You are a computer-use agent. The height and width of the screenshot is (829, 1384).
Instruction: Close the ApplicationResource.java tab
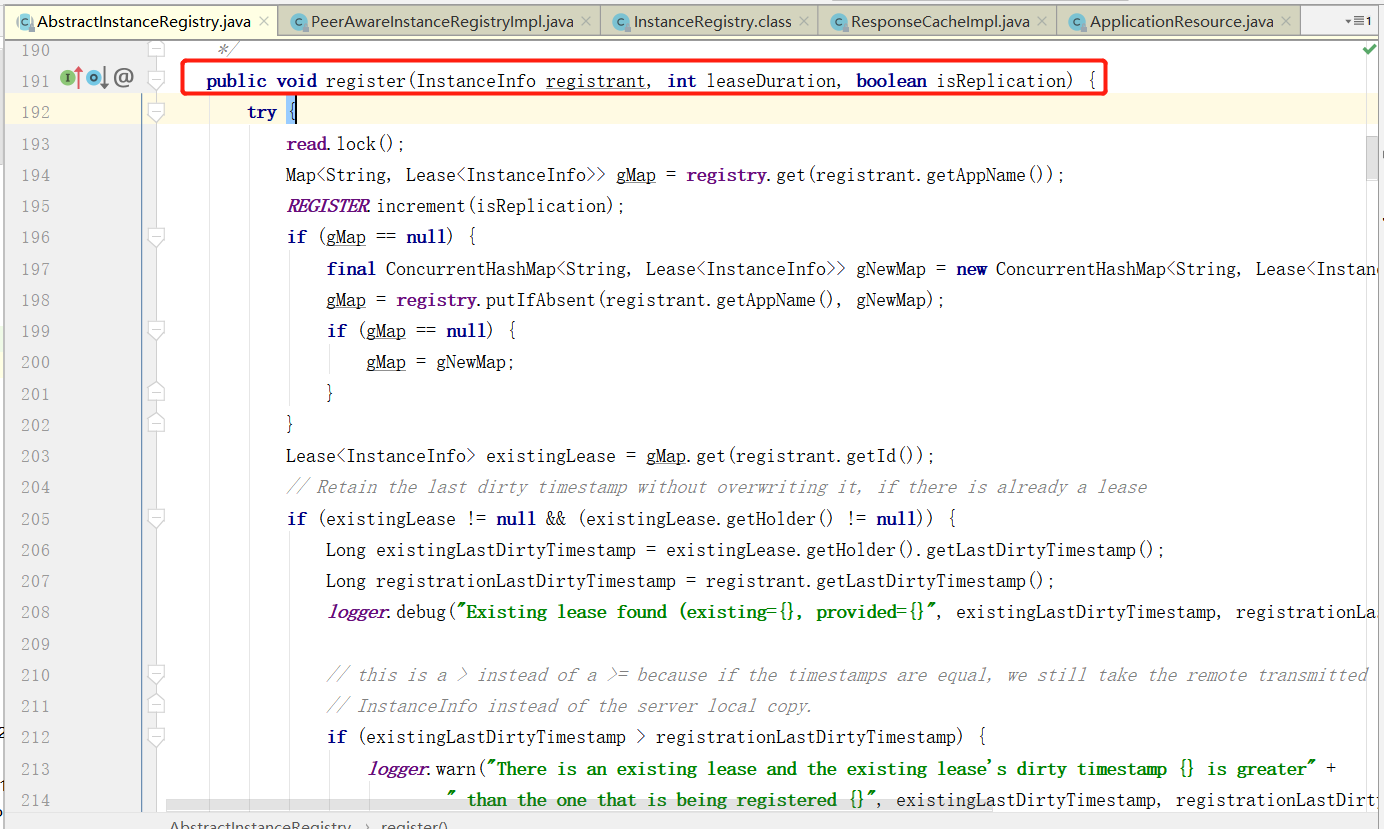pyautogui.click(x=1287, y=21)
